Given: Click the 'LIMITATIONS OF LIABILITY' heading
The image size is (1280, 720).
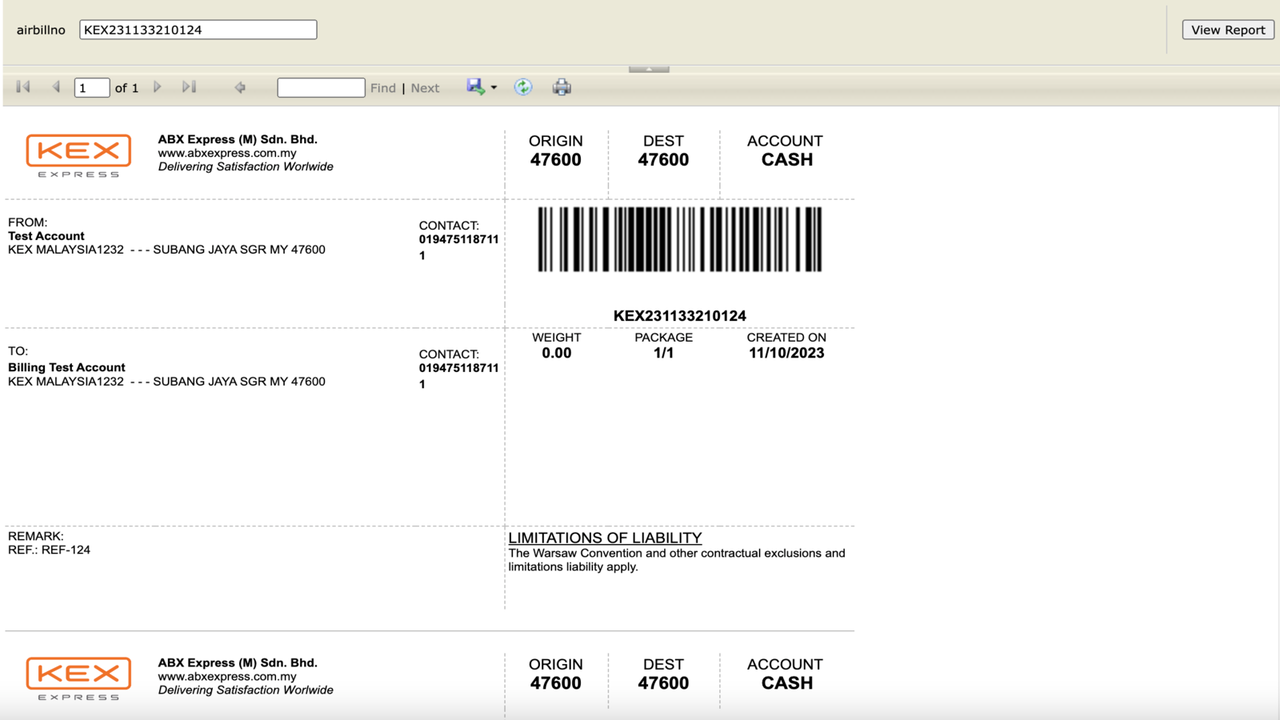Looking at the screenshot, I should click(605, 538).
